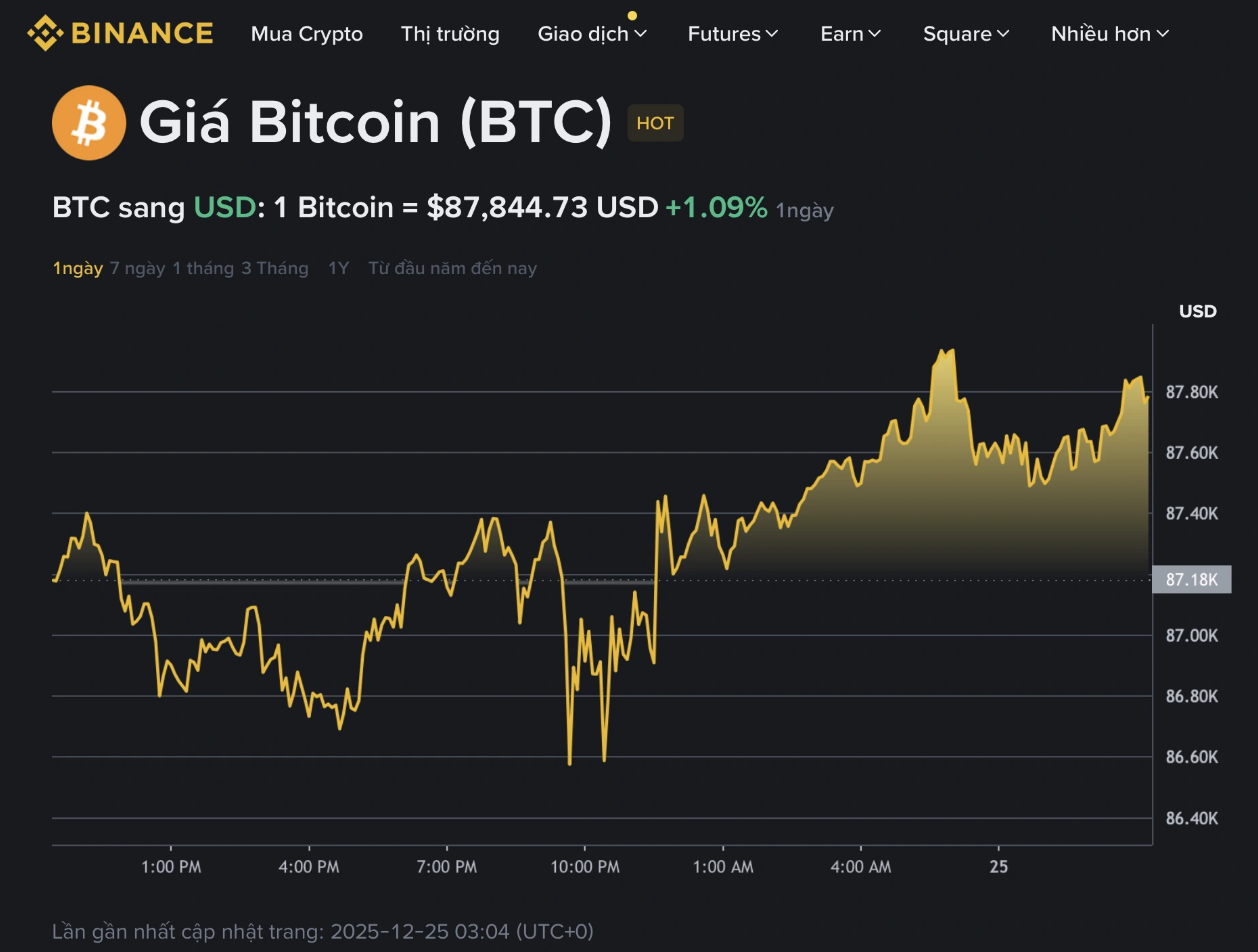1258x952 pixels.
Task: Open the Square dropdown menu
Action: (x=966, y=34)
